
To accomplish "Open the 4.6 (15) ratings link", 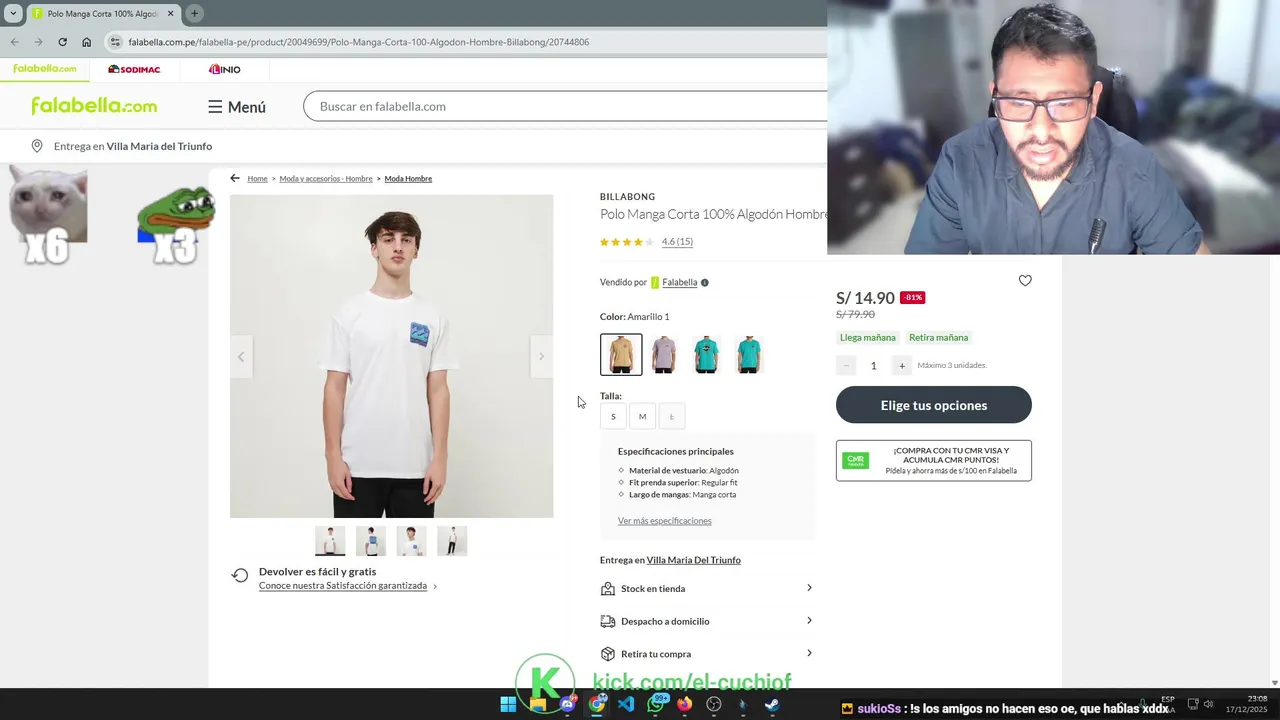I will click(x=677, y=241).
